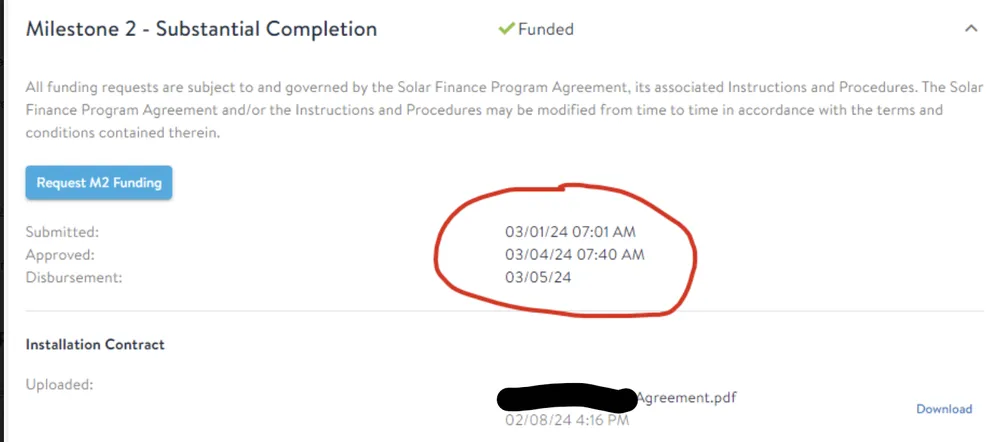Select the Milestone 2 - Substantial Completion heading
1000x442 pixels.
tap(201, 29)
